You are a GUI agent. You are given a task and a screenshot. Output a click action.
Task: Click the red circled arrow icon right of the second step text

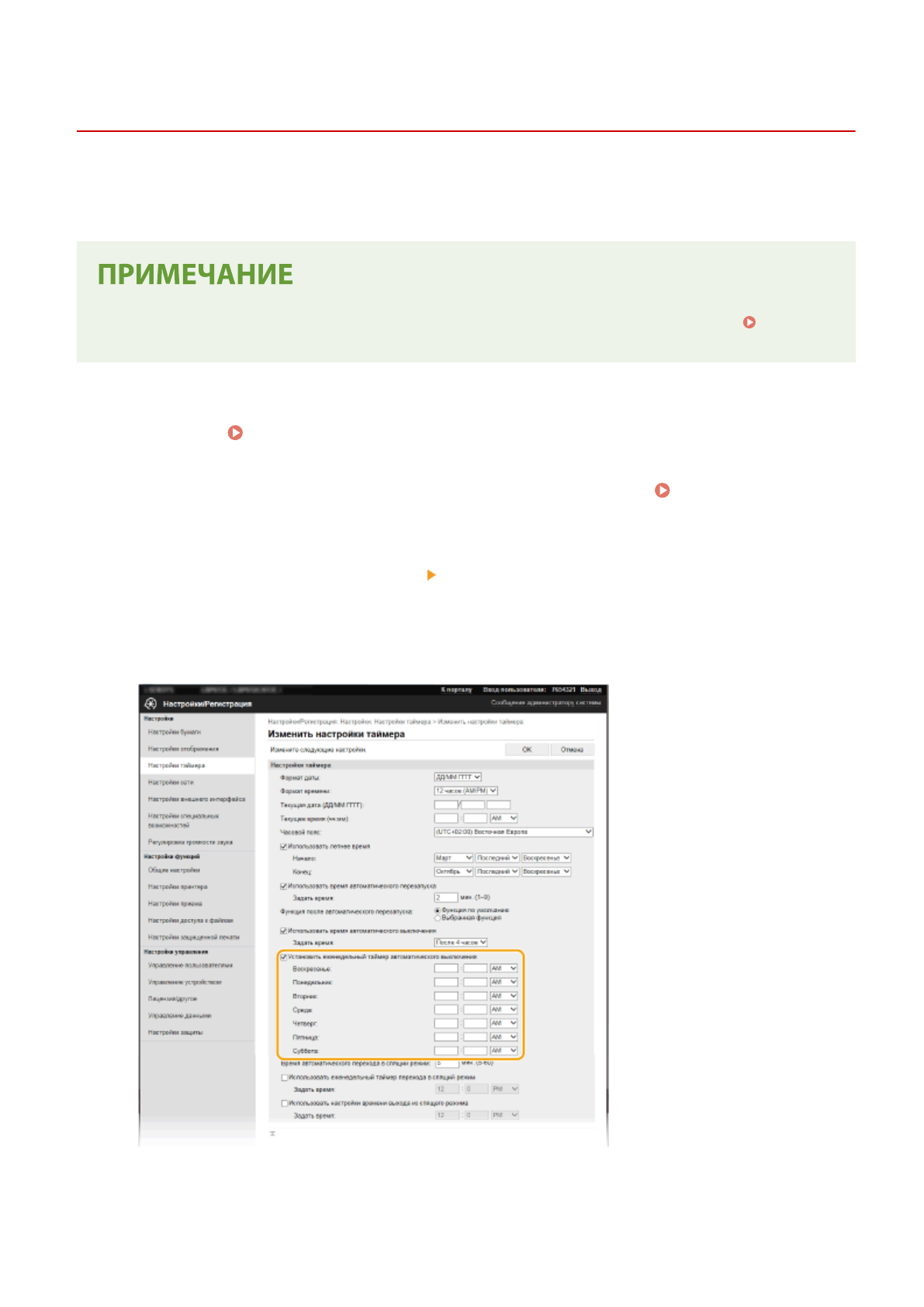point(662,491)
